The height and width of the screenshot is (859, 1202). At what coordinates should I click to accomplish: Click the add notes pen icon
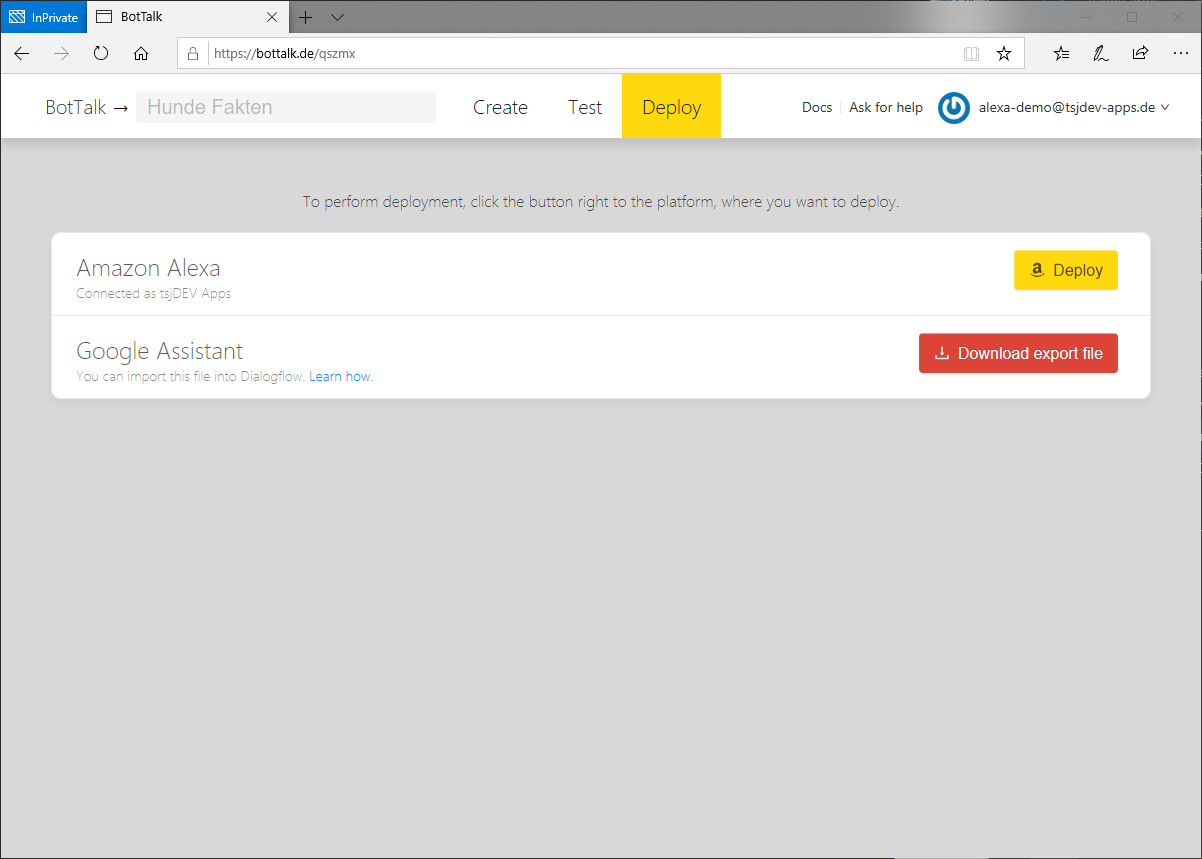pos(1101,54)
